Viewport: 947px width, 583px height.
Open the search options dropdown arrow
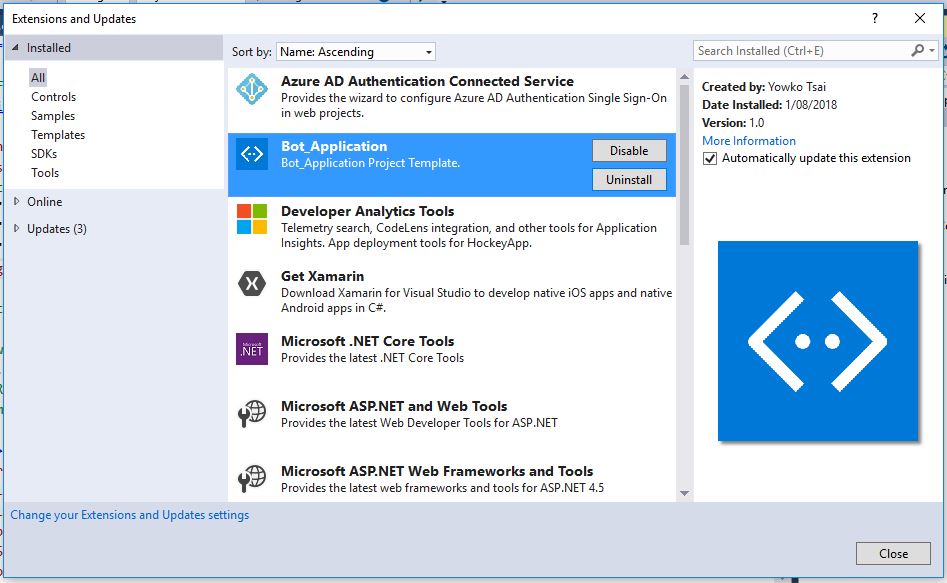932,51
